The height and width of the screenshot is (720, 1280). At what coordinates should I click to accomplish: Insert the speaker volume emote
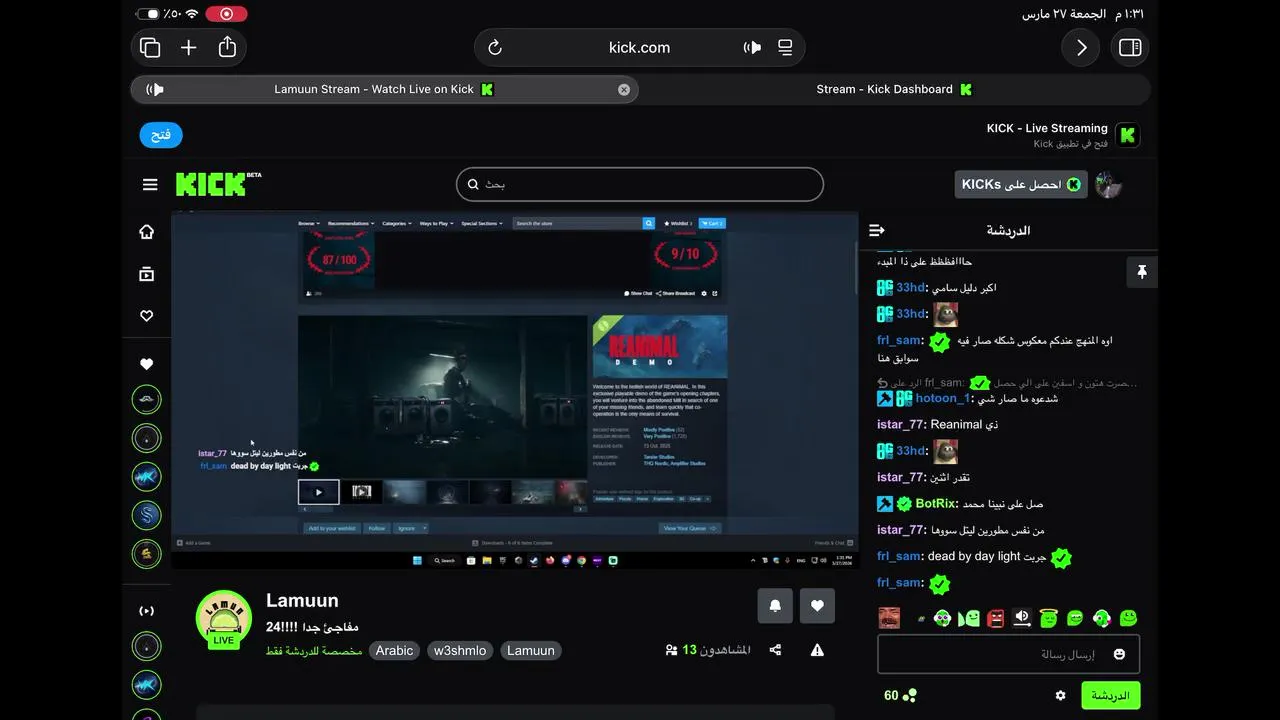click(x=1022, y=618)
